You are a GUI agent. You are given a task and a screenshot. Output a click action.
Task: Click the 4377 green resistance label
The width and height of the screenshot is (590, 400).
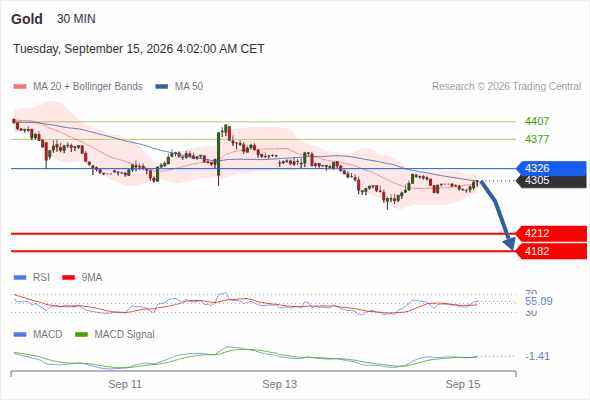pos(537,139)
